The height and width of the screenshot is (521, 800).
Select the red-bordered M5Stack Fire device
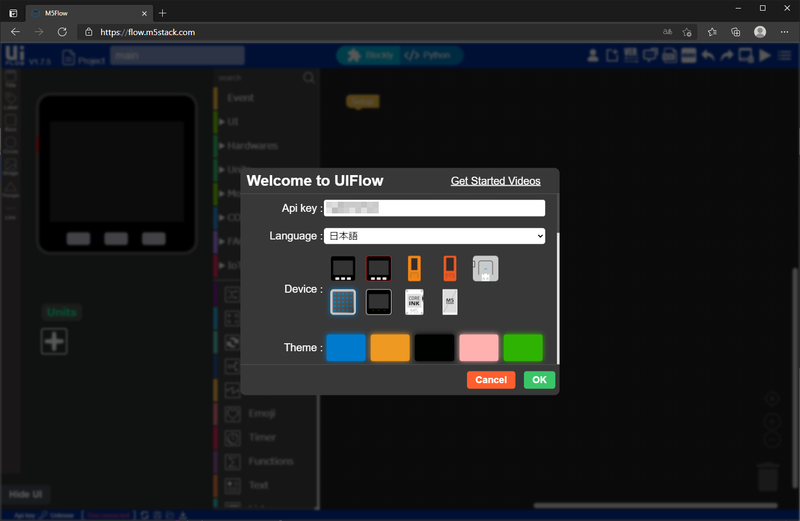point(379,268)
